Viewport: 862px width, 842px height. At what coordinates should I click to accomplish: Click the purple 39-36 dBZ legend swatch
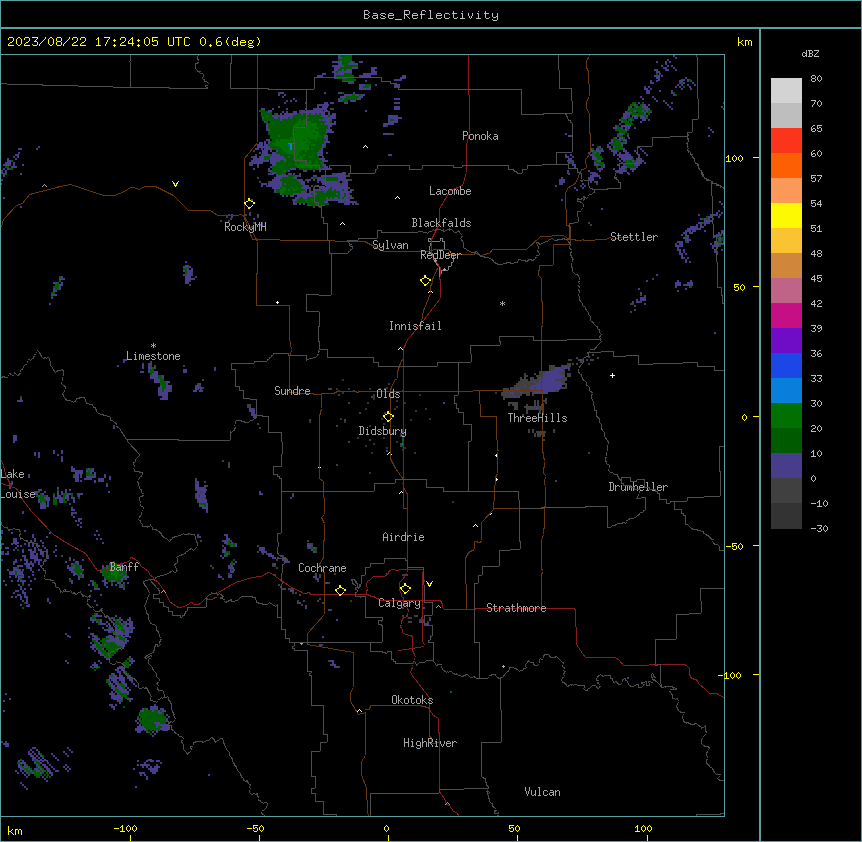tap(786, 341)
